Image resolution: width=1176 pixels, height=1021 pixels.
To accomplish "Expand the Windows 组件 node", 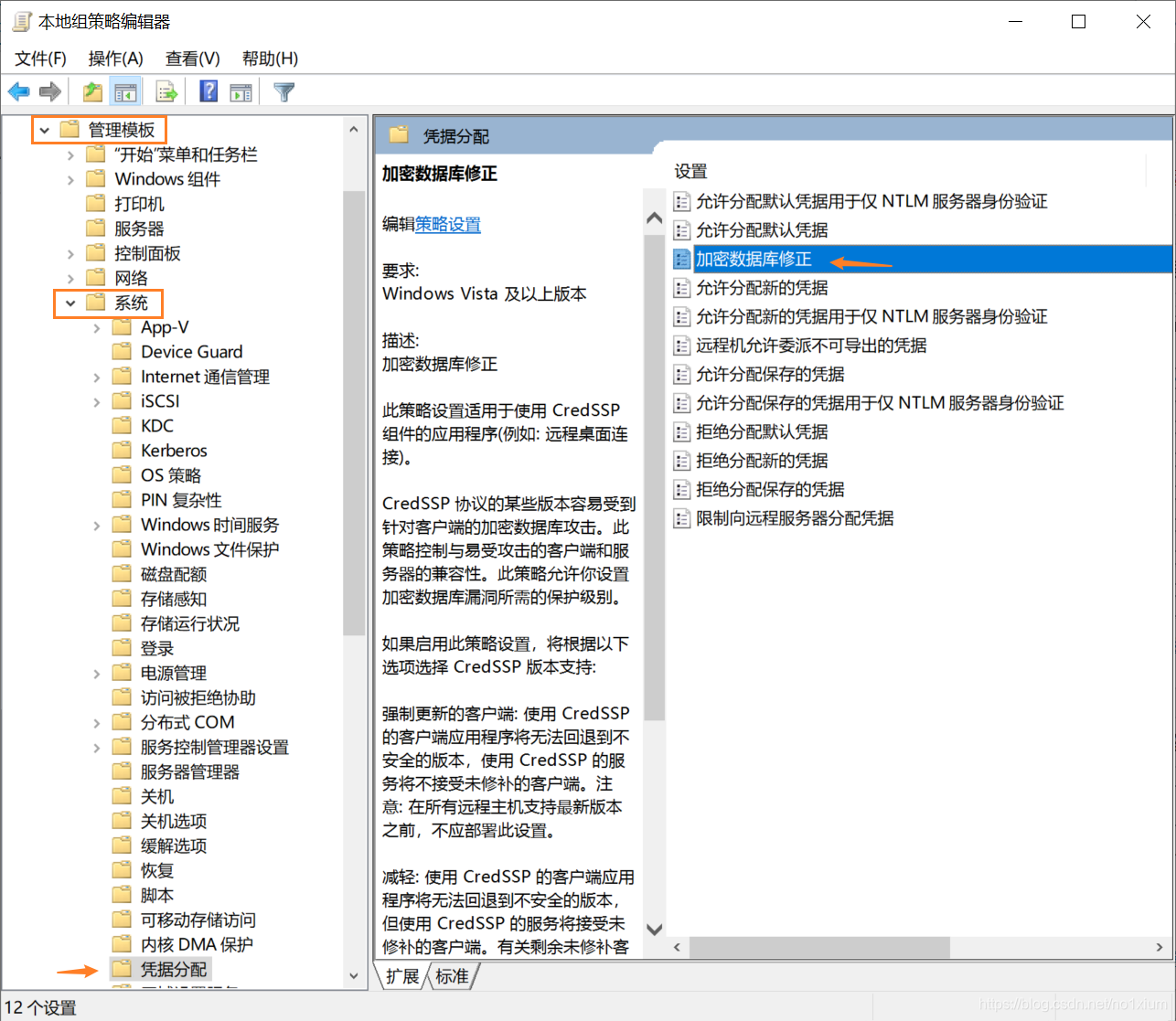I will tap(70, 180).
